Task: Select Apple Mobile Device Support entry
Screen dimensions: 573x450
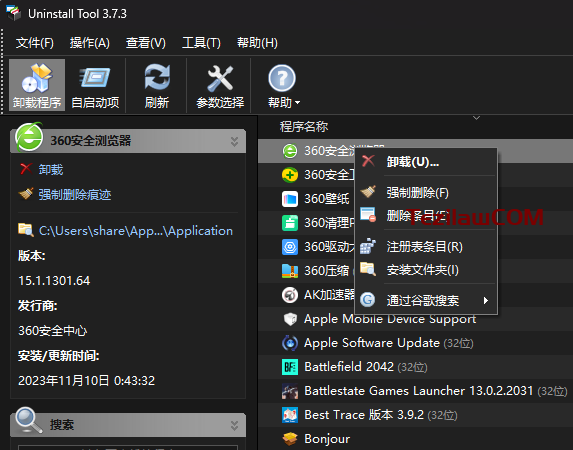Action: pyautogui.click(x=415, y=319)
